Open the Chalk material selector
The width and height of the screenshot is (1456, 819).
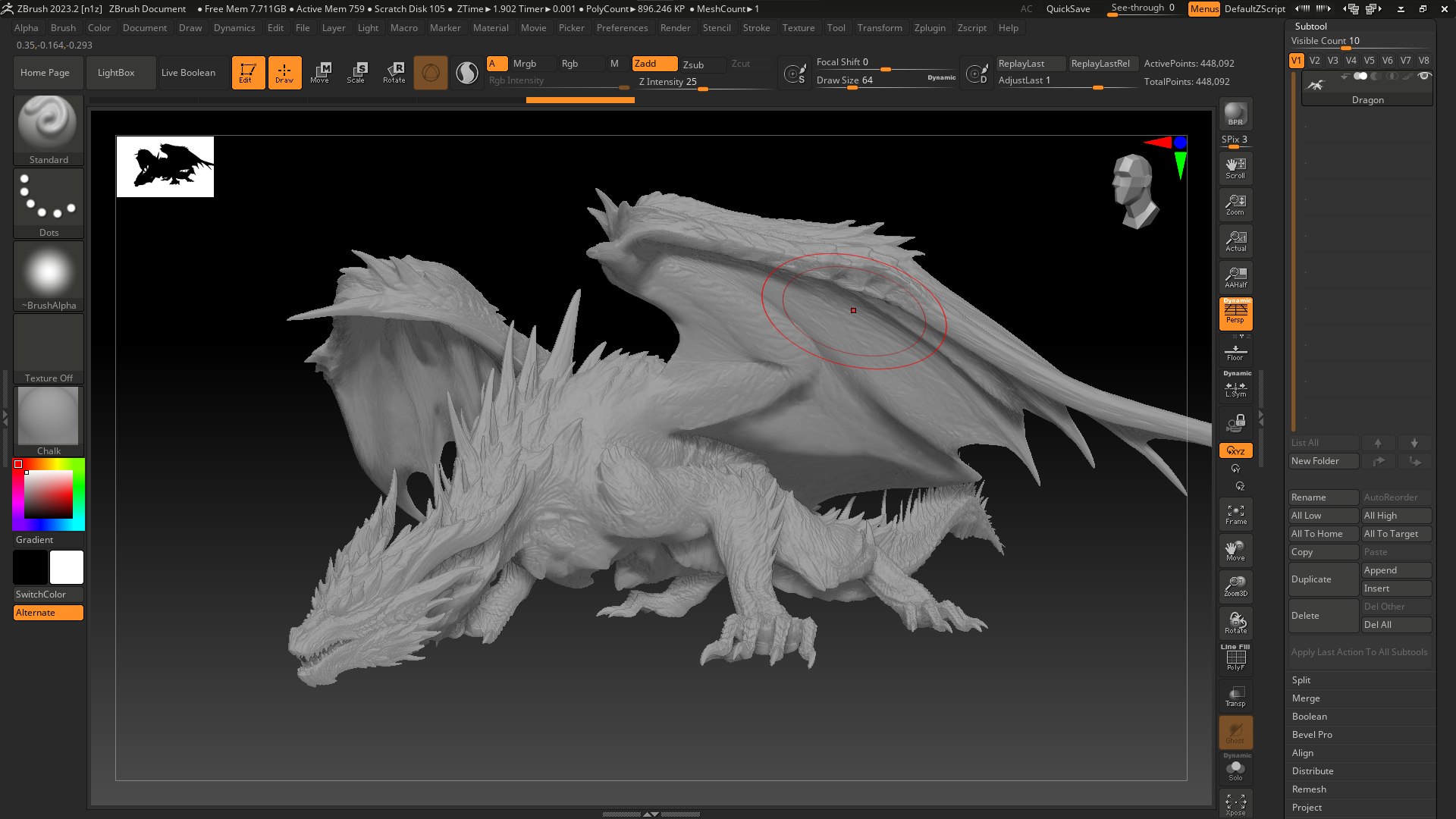pos(49,421)
